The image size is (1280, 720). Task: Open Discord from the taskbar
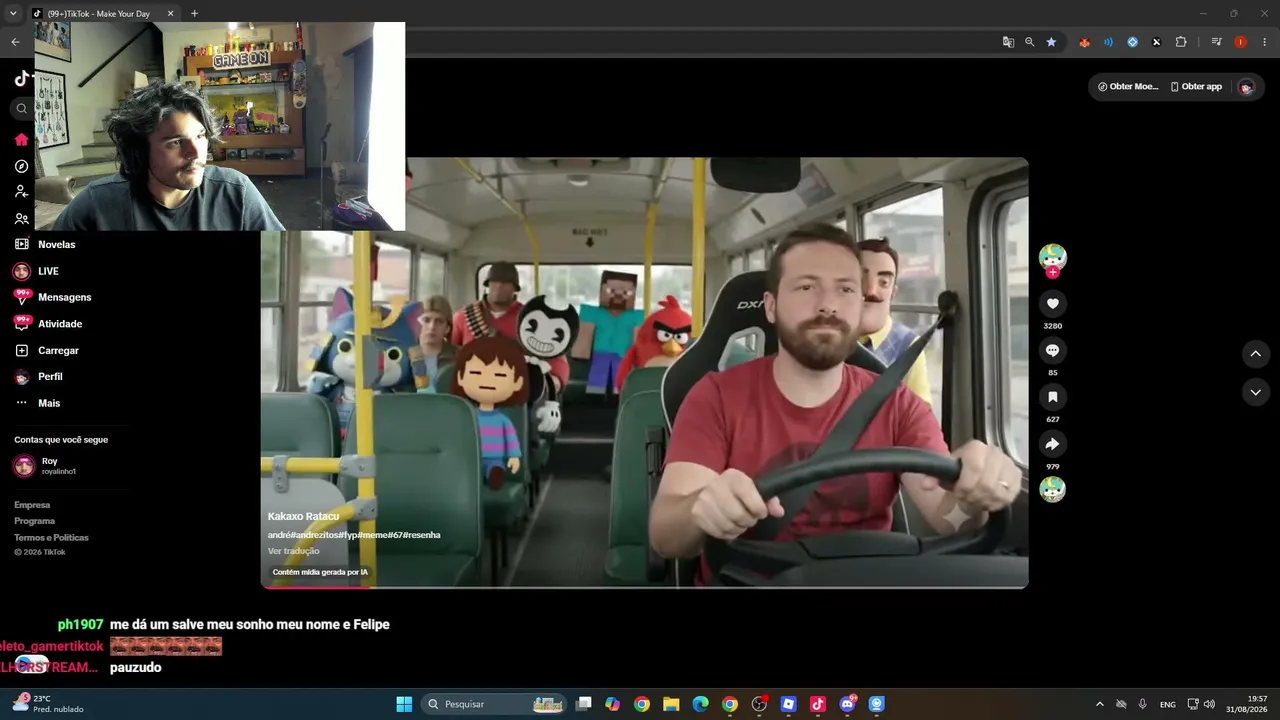coord(848,704)
